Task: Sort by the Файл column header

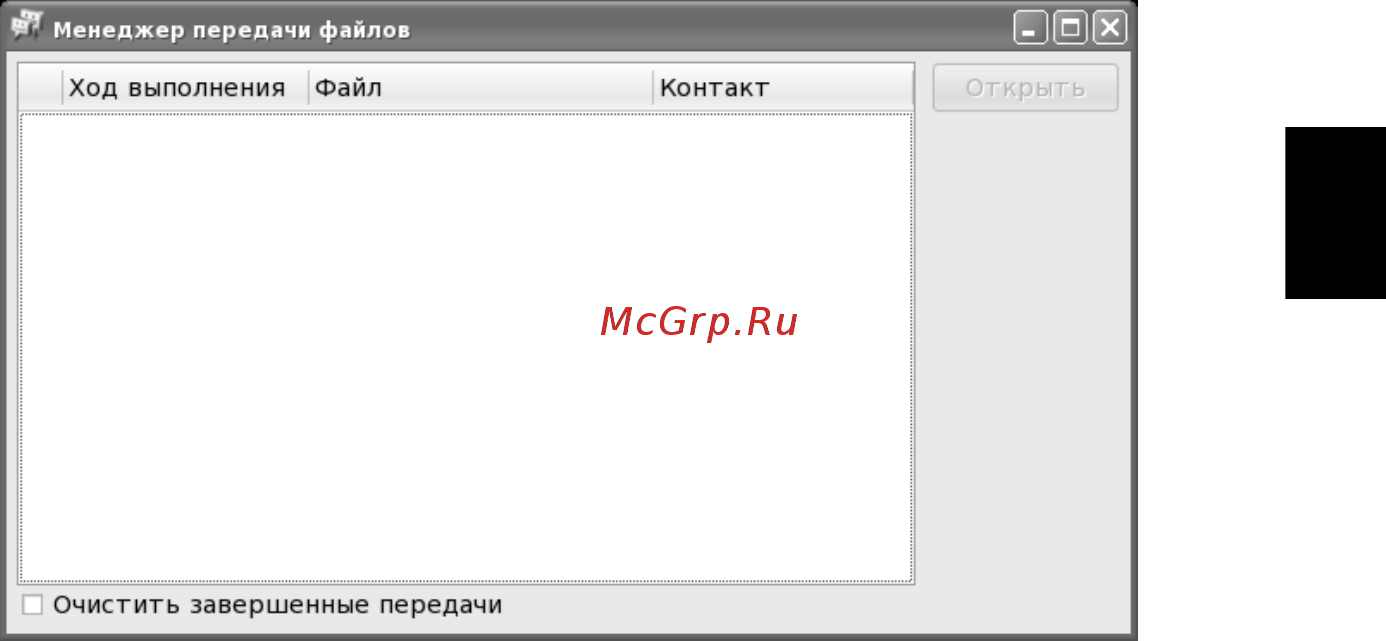Action: point(481,88)
